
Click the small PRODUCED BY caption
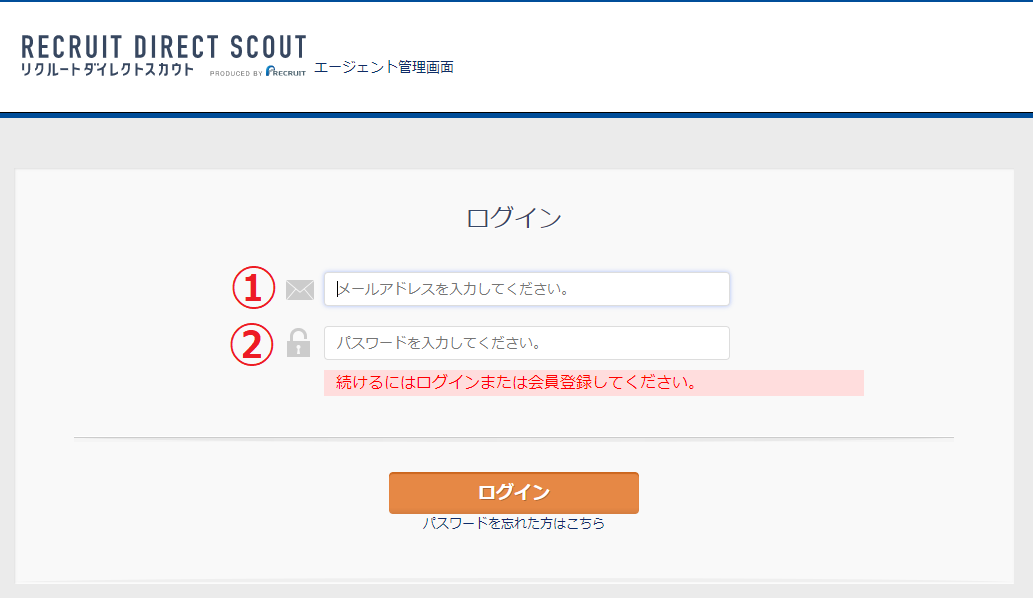pos(236,73)
